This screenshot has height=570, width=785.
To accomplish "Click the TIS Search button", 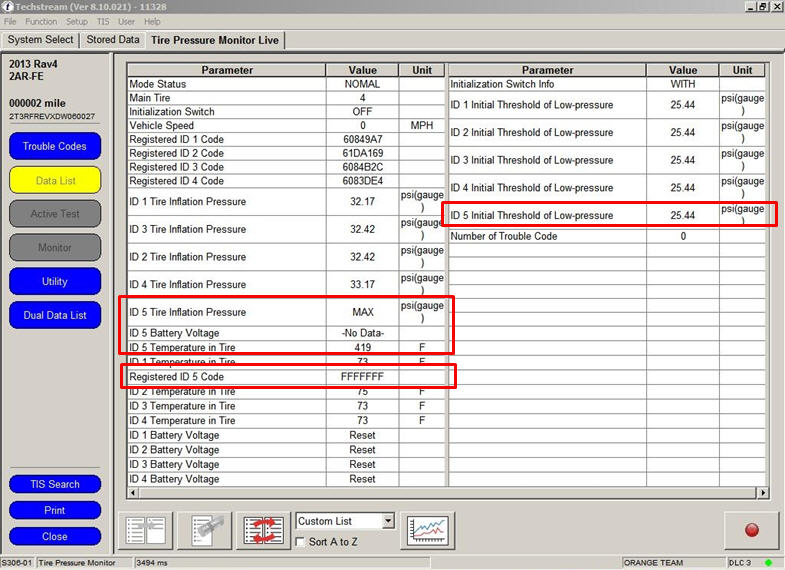I will click(55, 484).
